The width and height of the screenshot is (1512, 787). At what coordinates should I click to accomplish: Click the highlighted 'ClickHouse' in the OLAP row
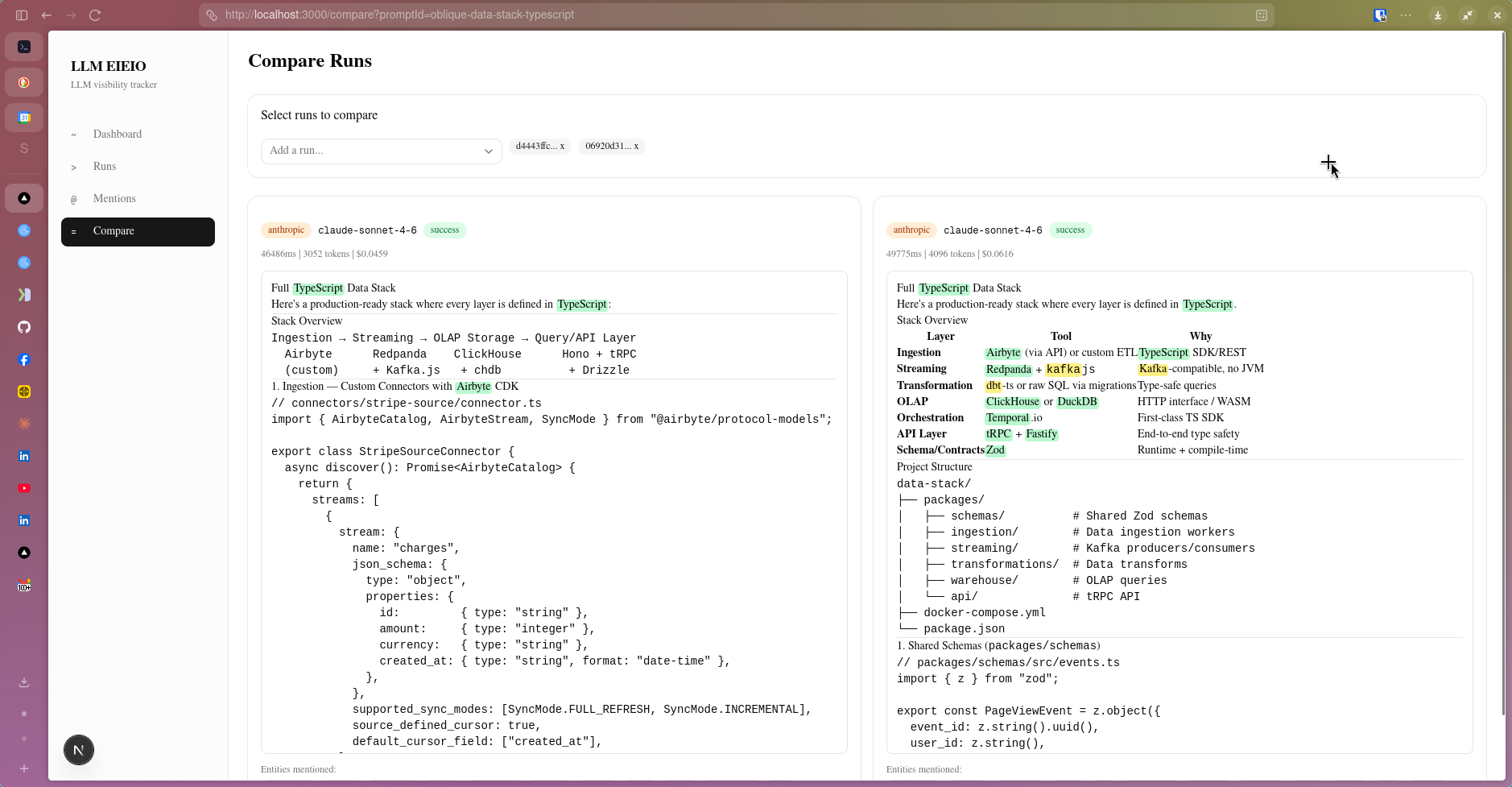click(x=1012, y=401)
